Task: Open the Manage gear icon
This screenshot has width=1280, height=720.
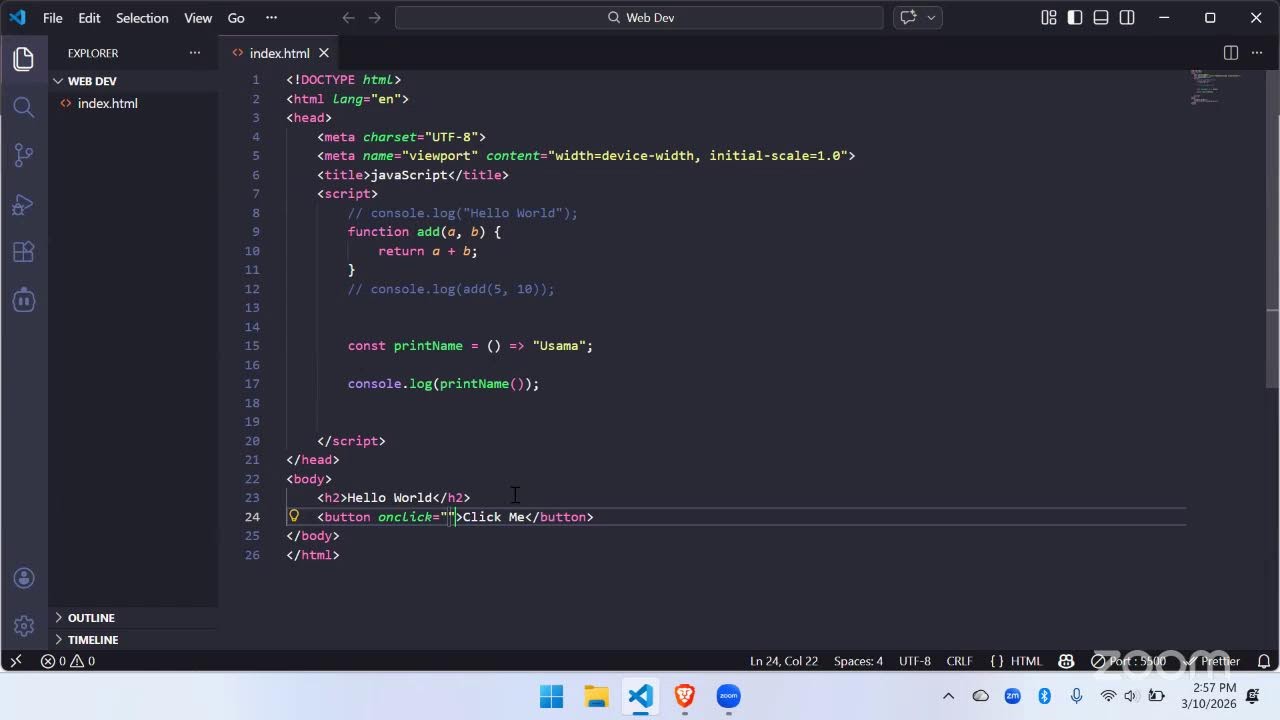Action: [x=24, y=626]
